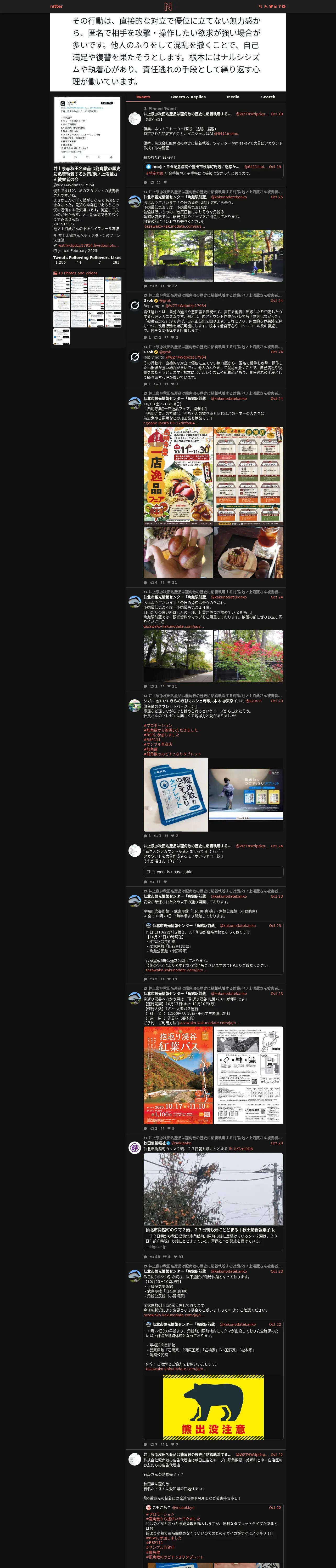
Task: Open the wzt4wdpdzp17954.livedoor.blo... profile link
Action: coord(88,245)
